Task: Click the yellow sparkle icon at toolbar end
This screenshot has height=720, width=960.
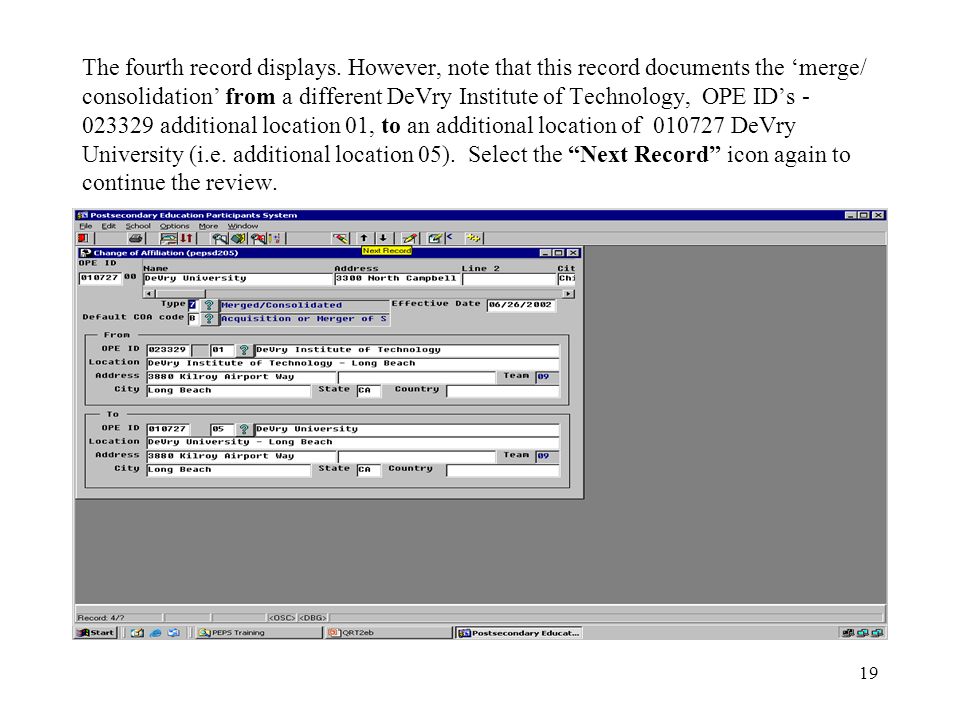Action: [x=473, y=238]
